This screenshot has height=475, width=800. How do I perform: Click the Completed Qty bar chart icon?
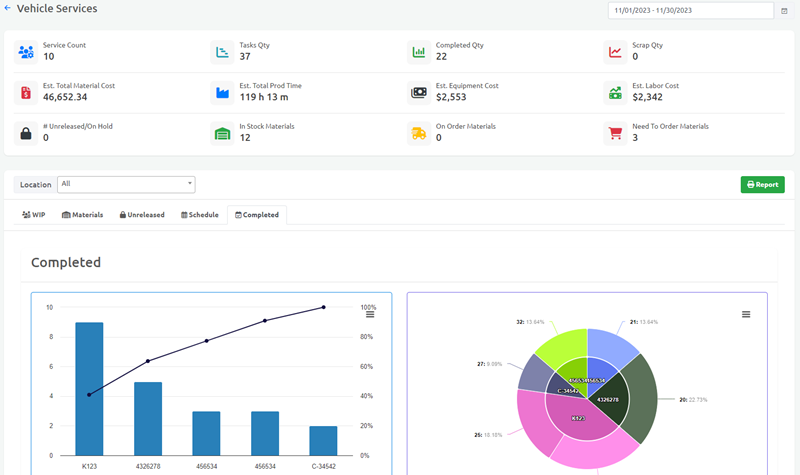coord(419,52)
